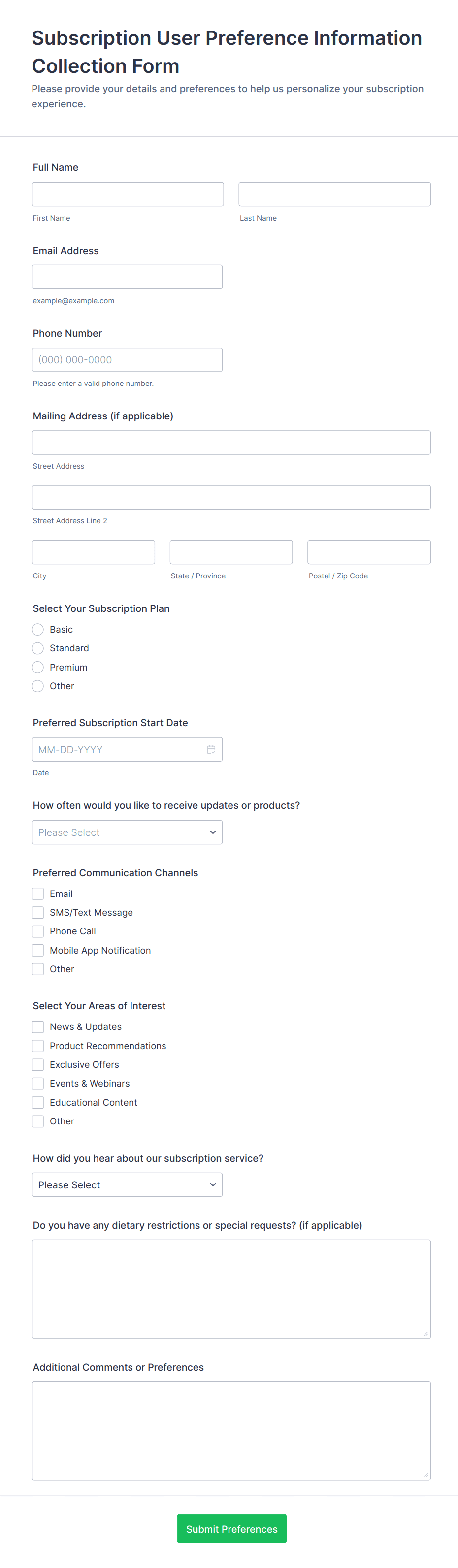Expand the how did you hear dropdown

[127, 1184]
